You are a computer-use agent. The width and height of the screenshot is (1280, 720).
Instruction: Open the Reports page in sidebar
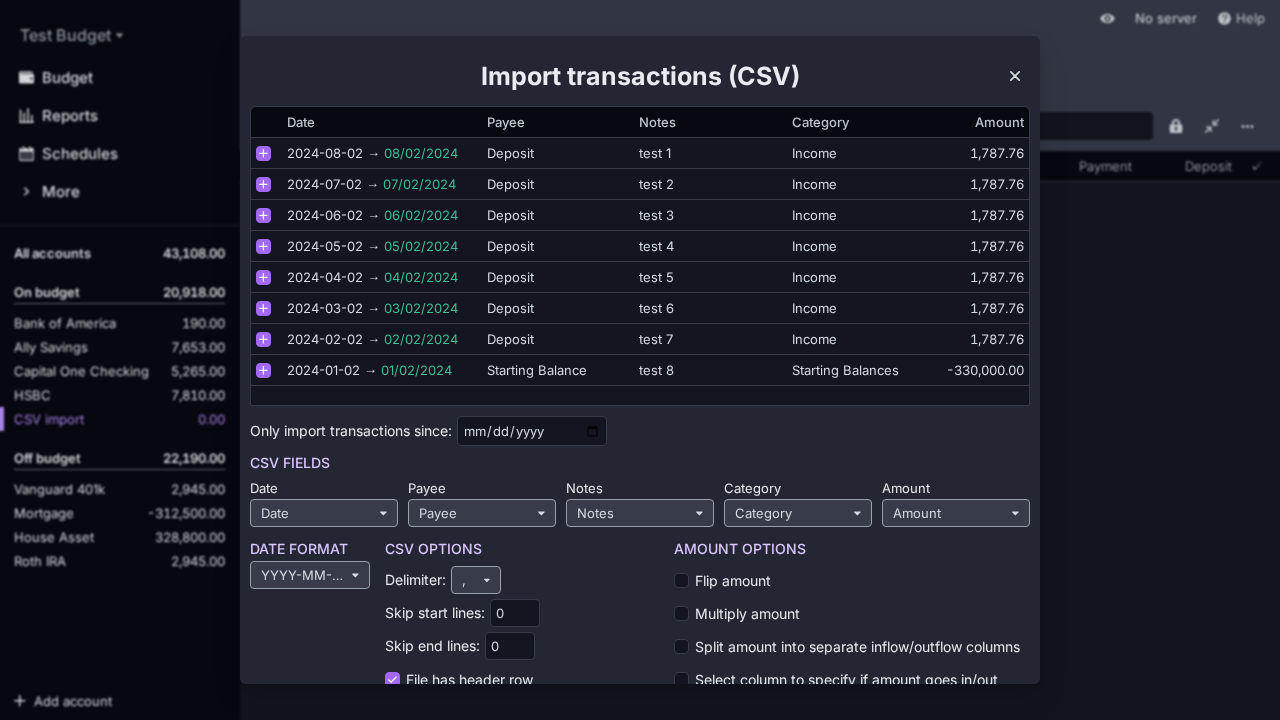[69, 116]
